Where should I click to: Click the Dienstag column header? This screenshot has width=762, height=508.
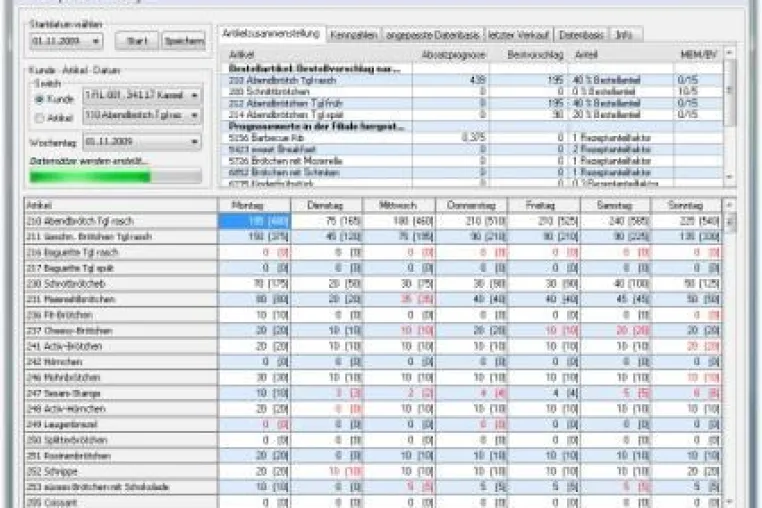point(326,206)
